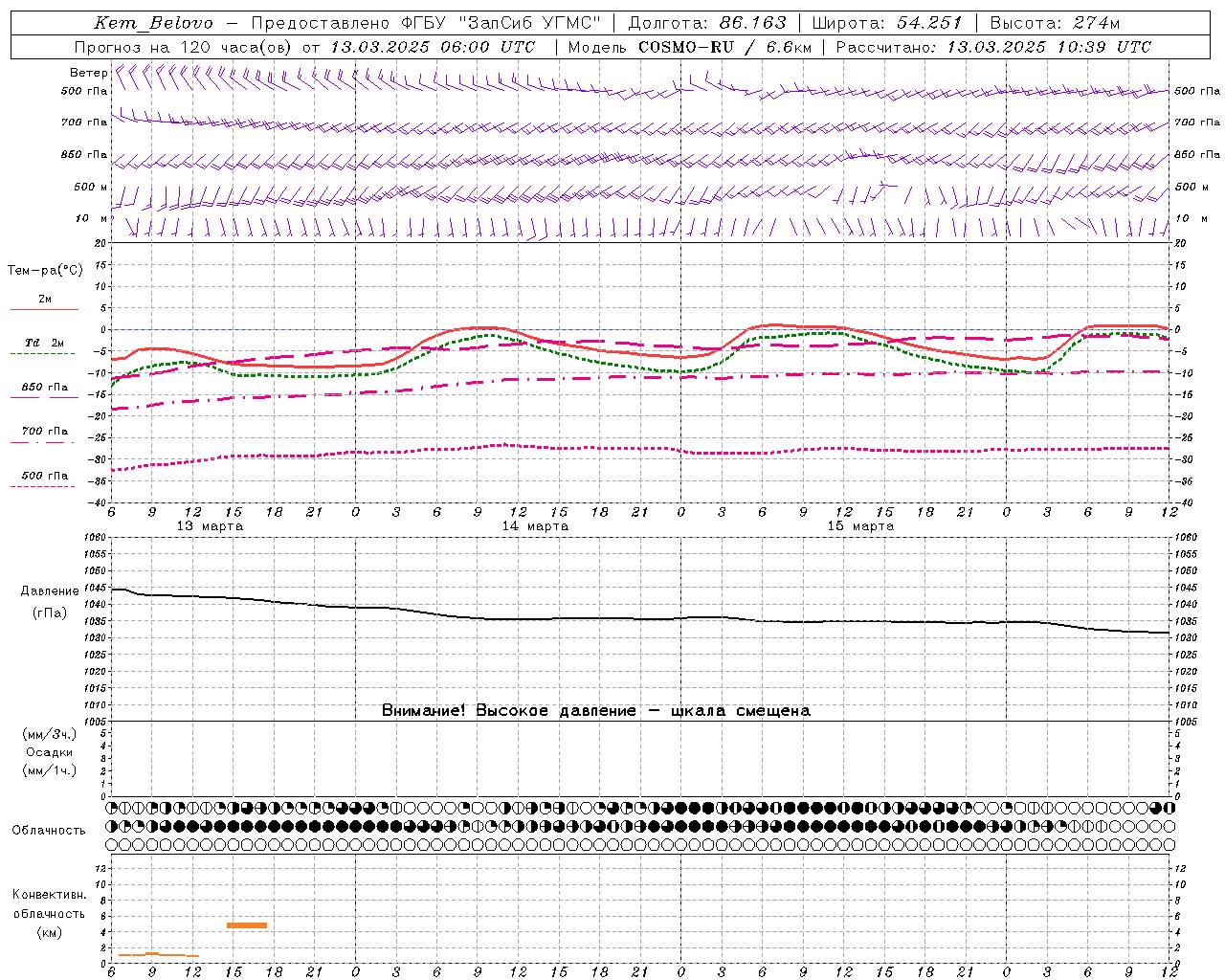Click the '15 марта' date label
This screenshot has width=1225, height=980.
point(860,526)
